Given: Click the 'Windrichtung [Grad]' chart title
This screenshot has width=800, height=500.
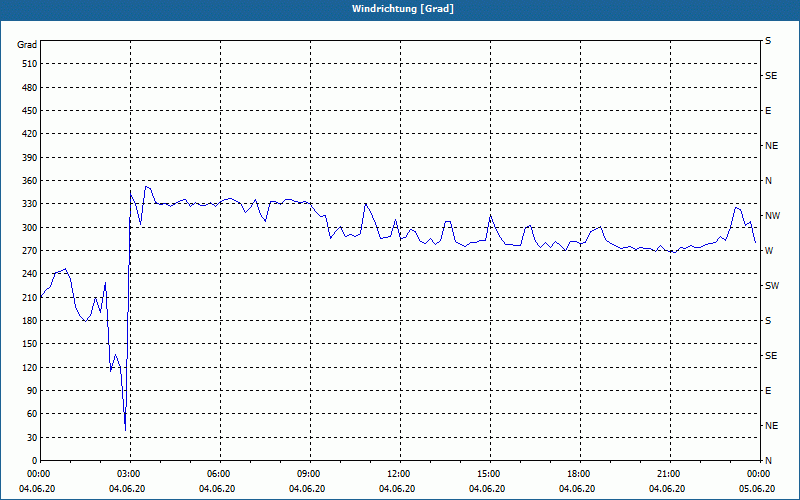Looking at the screenshot, I should pos(403,9).
